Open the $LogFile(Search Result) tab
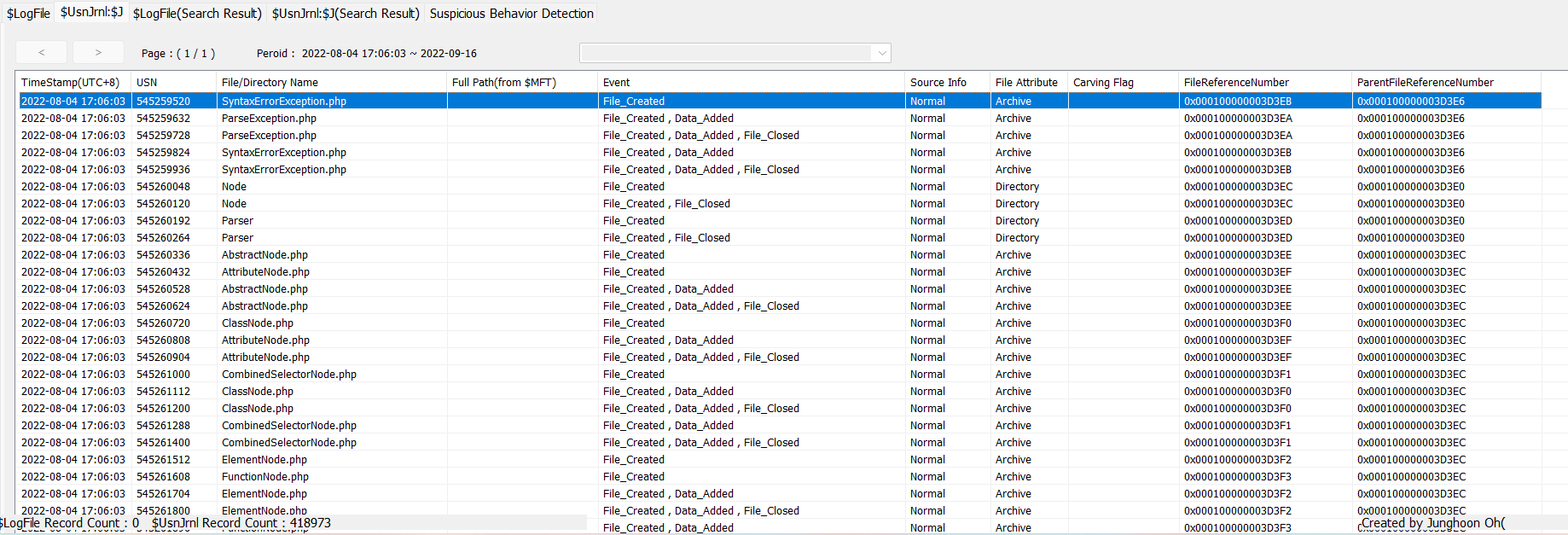 [x=197, y=14]
